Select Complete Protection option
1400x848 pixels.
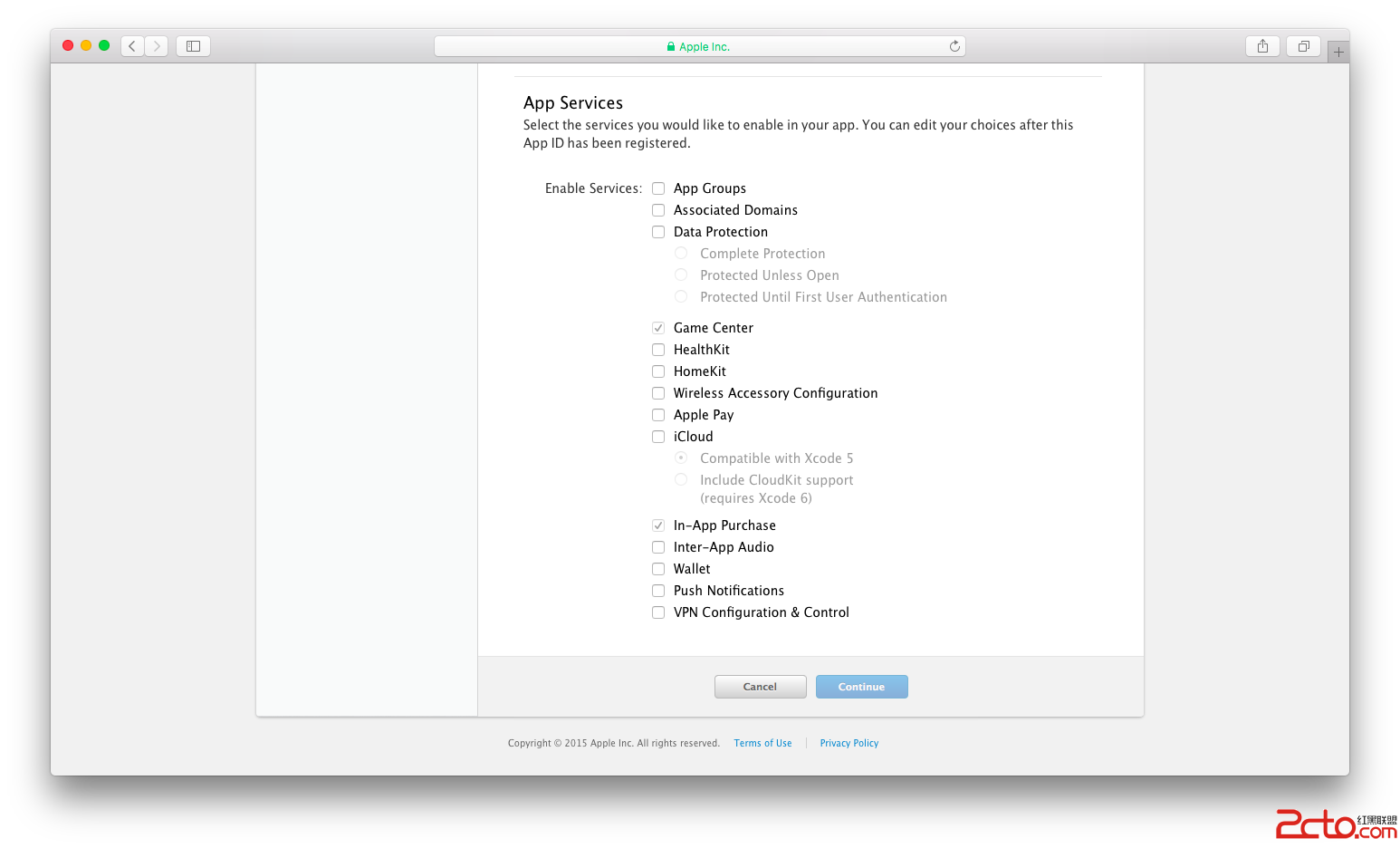pos(681,254)
